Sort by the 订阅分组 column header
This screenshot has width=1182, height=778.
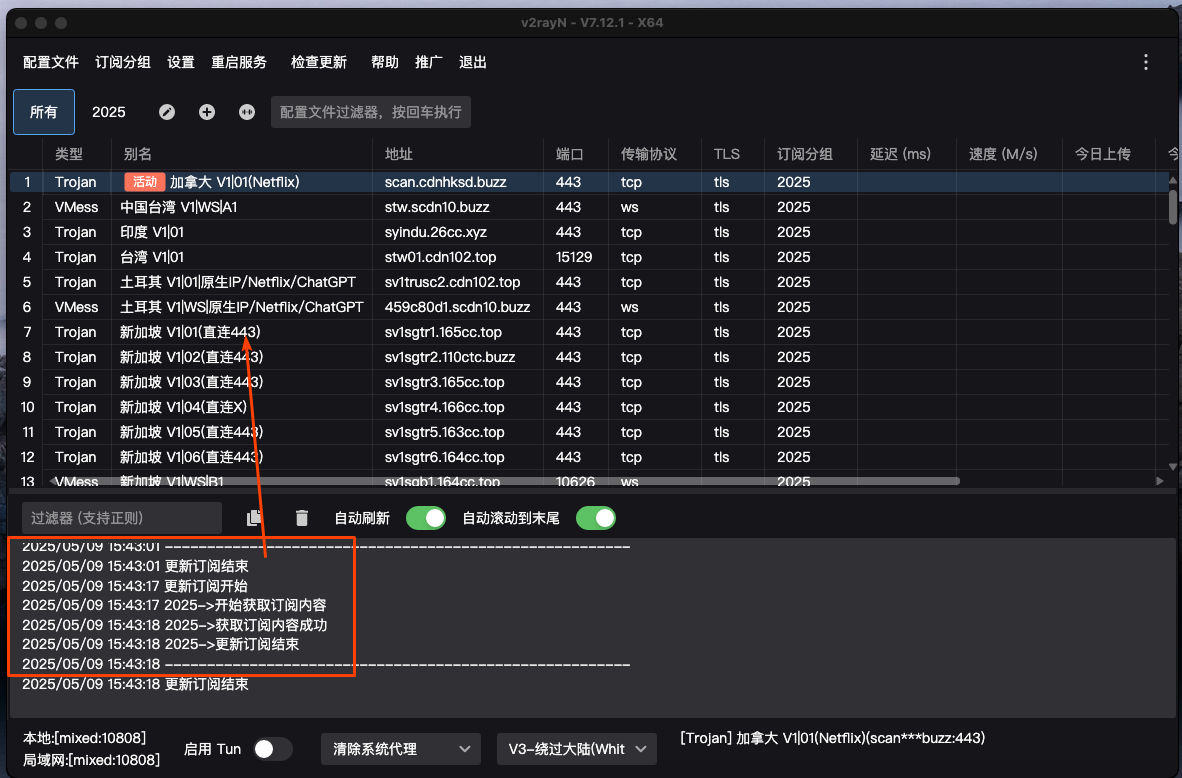pyautogui.click(x=811, y=154)
